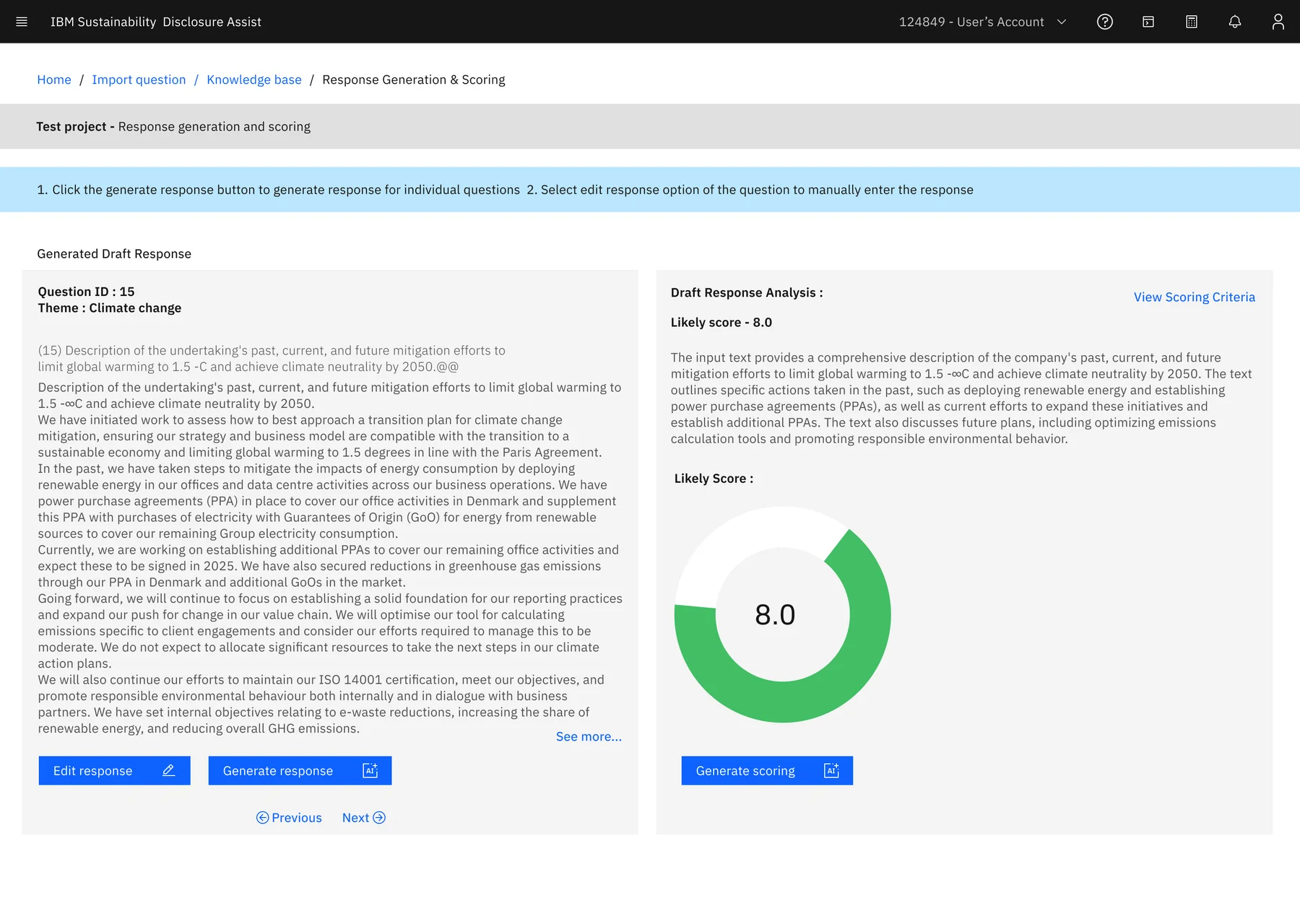Click View Scoring Criteria link
This screenshot has width=1300, height=924.
[x=1195, y=297]
